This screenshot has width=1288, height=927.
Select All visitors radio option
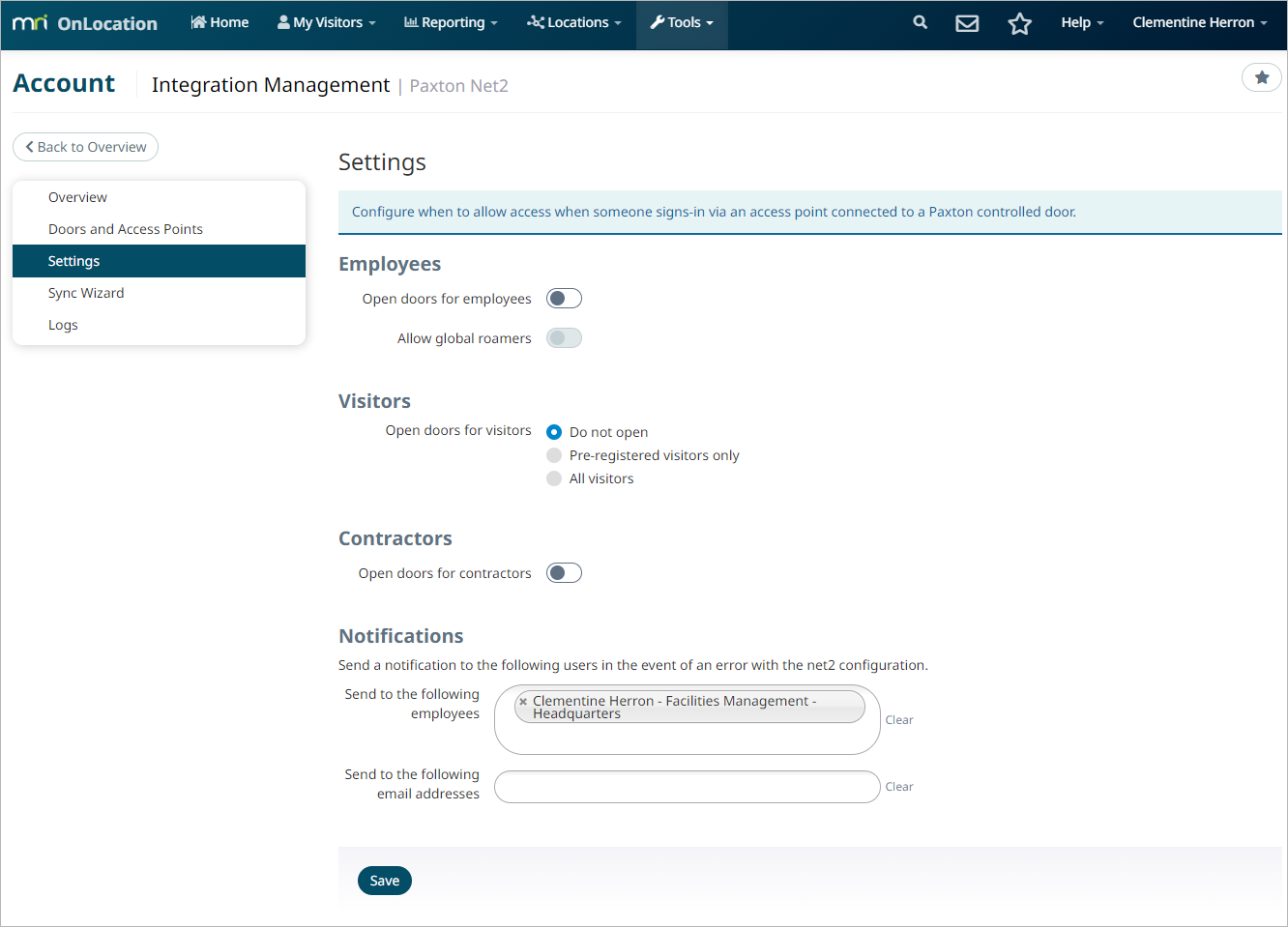(554, 478)
